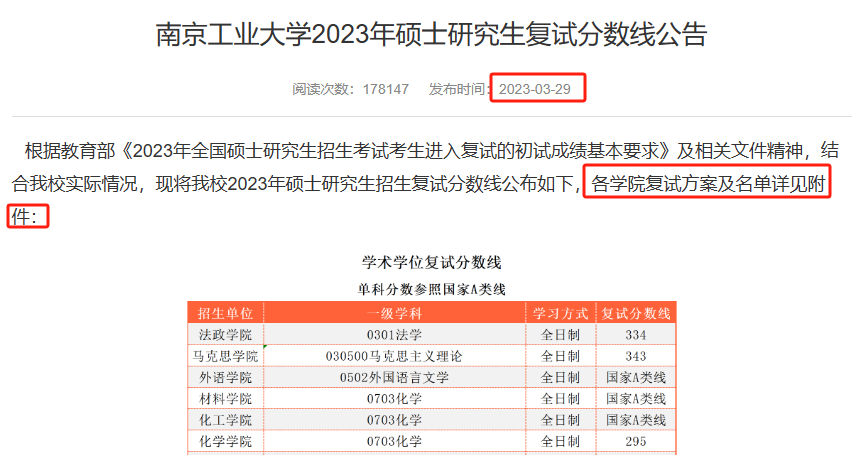The width and height of the screenshot is (865, 455).
Task: Select the score cell 334
Action: [x=636, y=335]
